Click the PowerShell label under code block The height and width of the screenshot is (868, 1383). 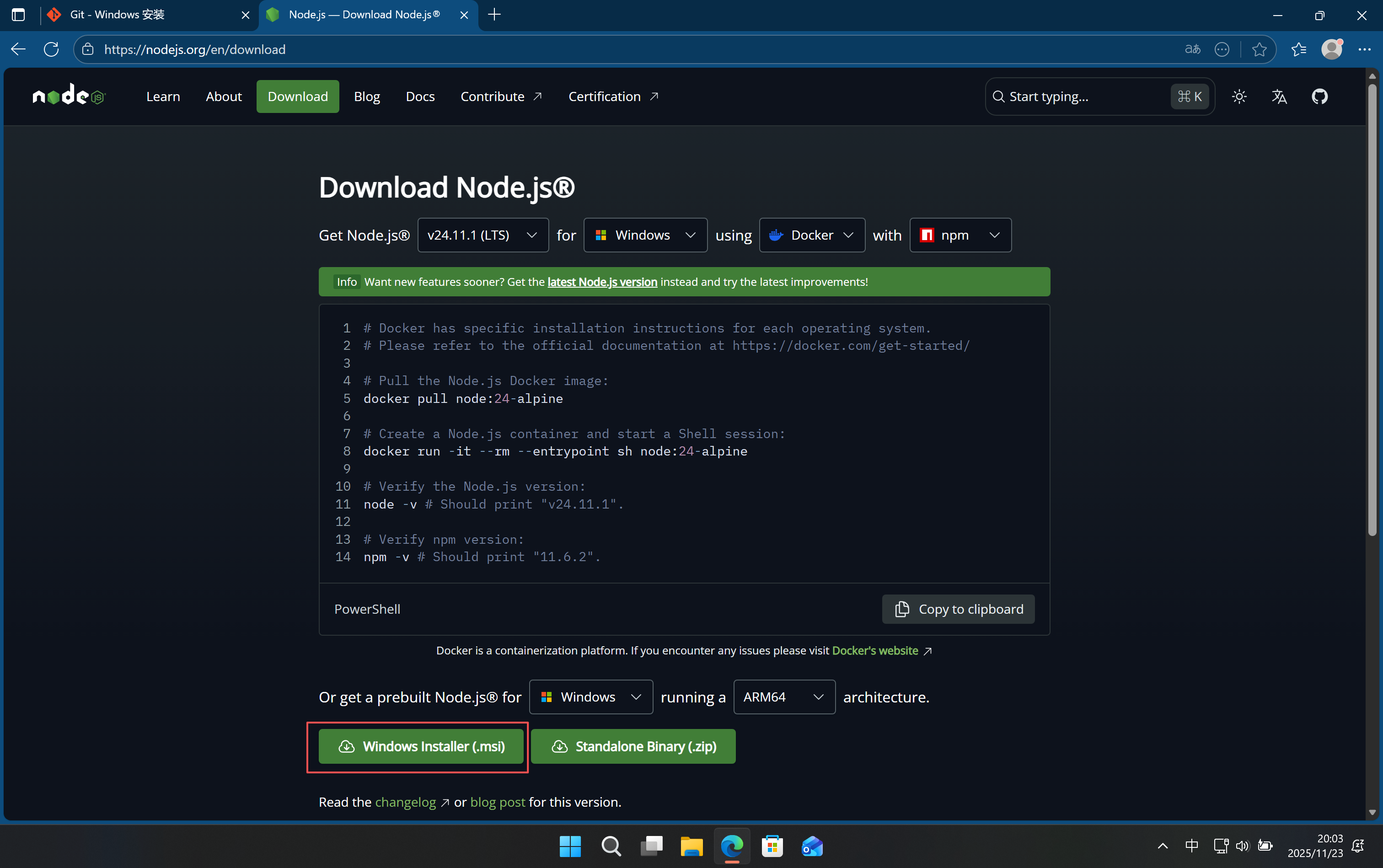(367, 609)
